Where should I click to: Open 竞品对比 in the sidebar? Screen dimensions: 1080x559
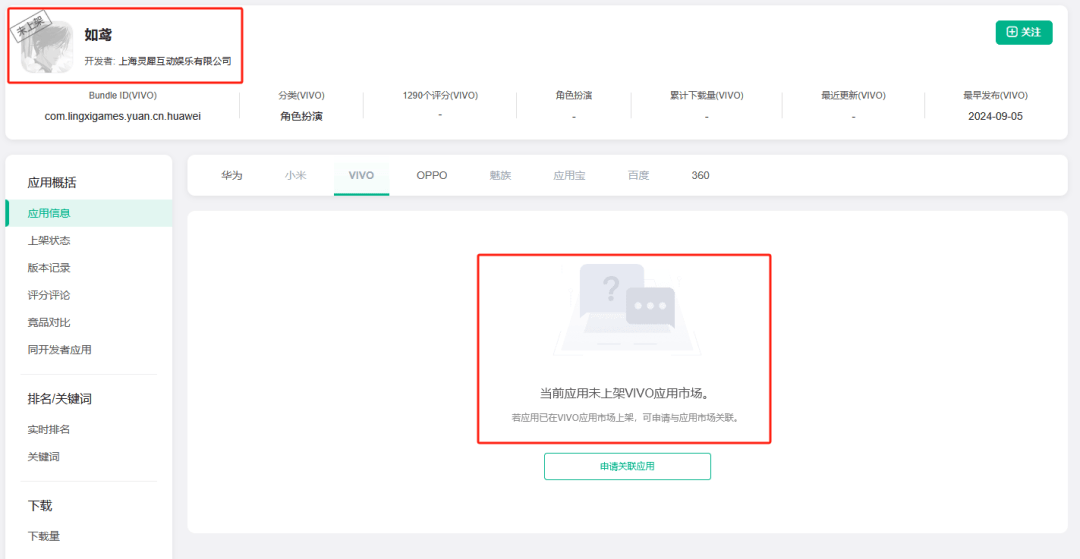tap(49, 322)
